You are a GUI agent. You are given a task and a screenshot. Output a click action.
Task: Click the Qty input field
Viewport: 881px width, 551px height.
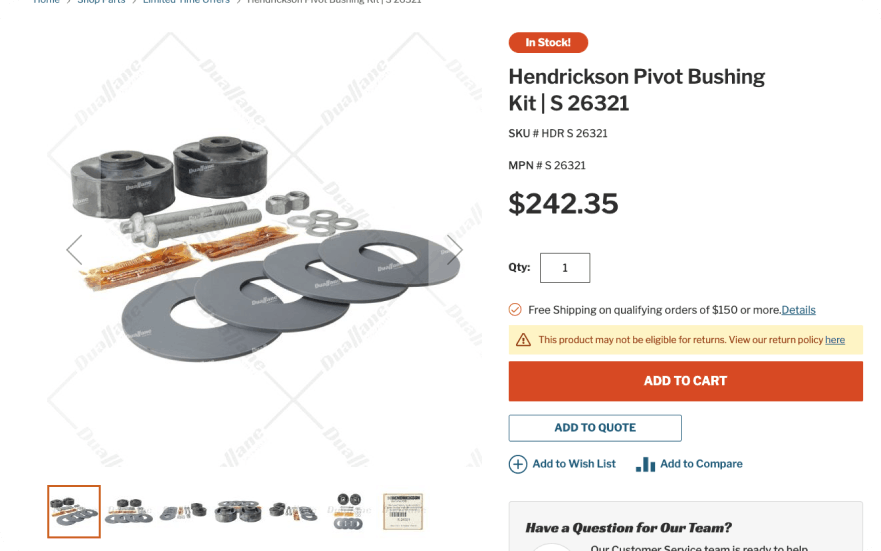point(565,268)
